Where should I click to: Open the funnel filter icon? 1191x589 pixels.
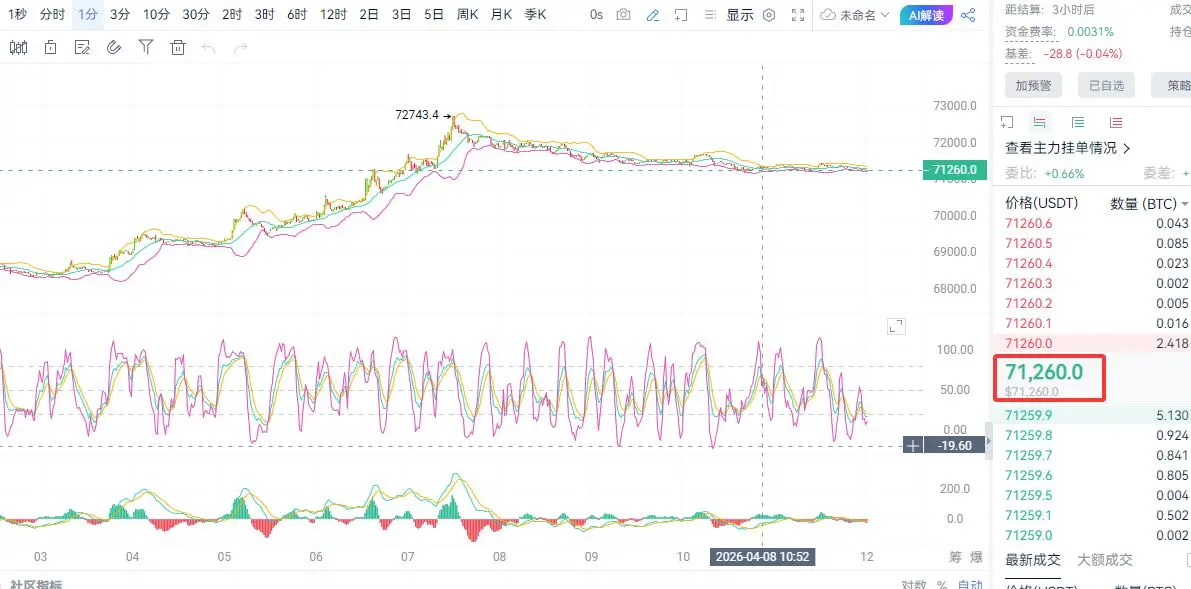[146, 48]
